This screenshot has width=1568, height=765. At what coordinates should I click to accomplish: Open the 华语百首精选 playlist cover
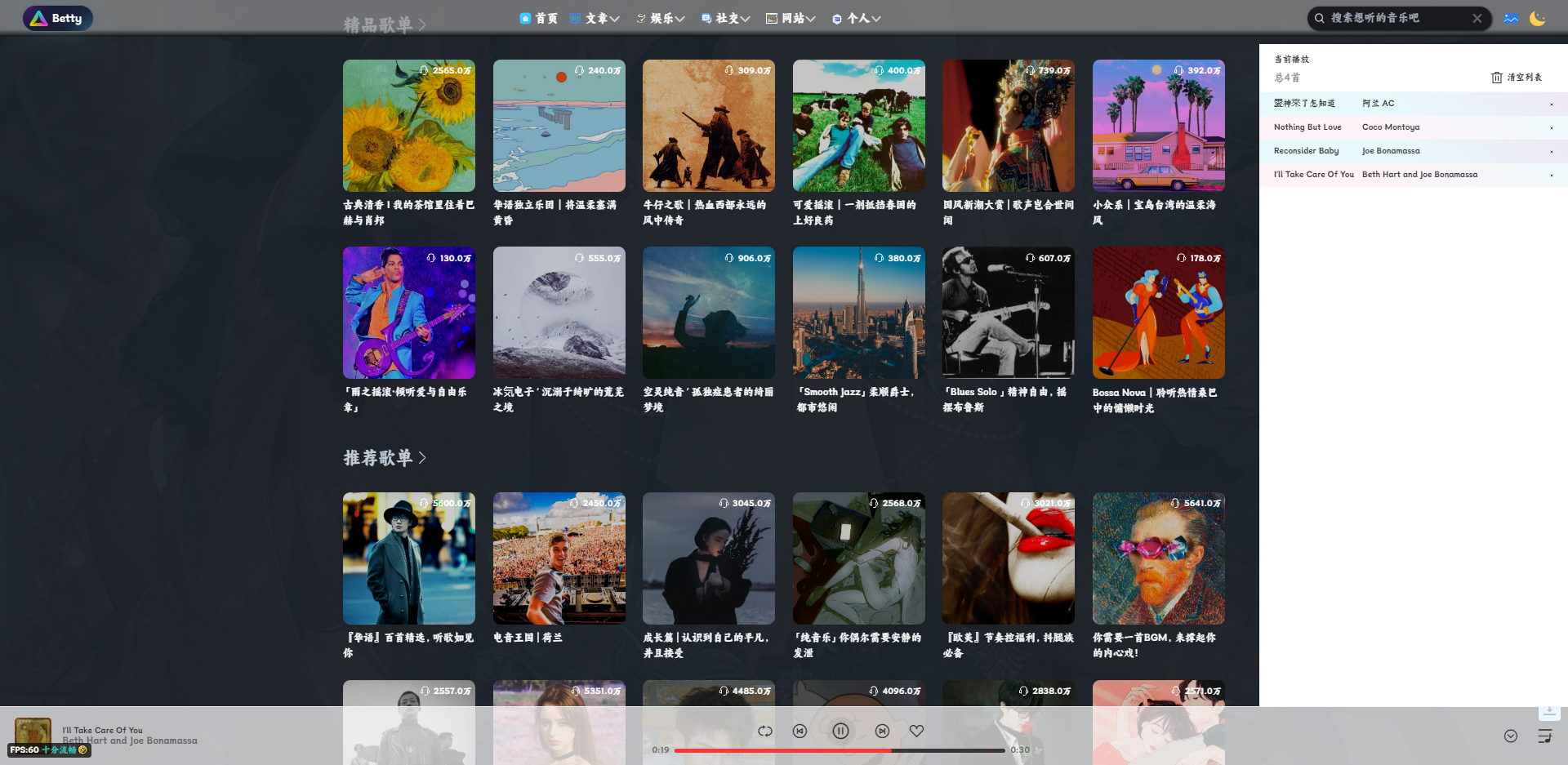click(409, 558)
